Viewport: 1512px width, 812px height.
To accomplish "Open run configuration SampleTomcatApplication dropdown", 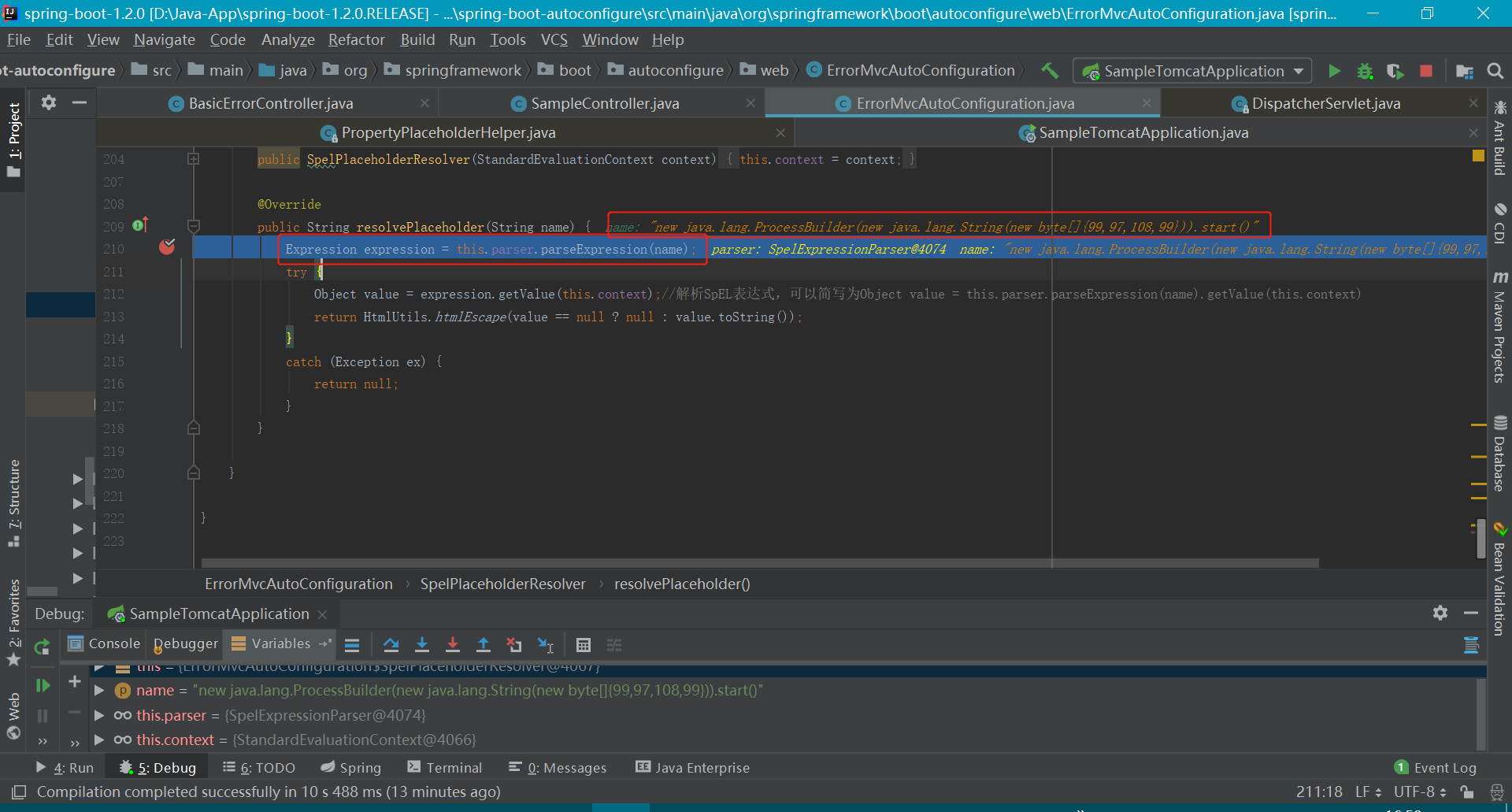I will [1192, 71].
